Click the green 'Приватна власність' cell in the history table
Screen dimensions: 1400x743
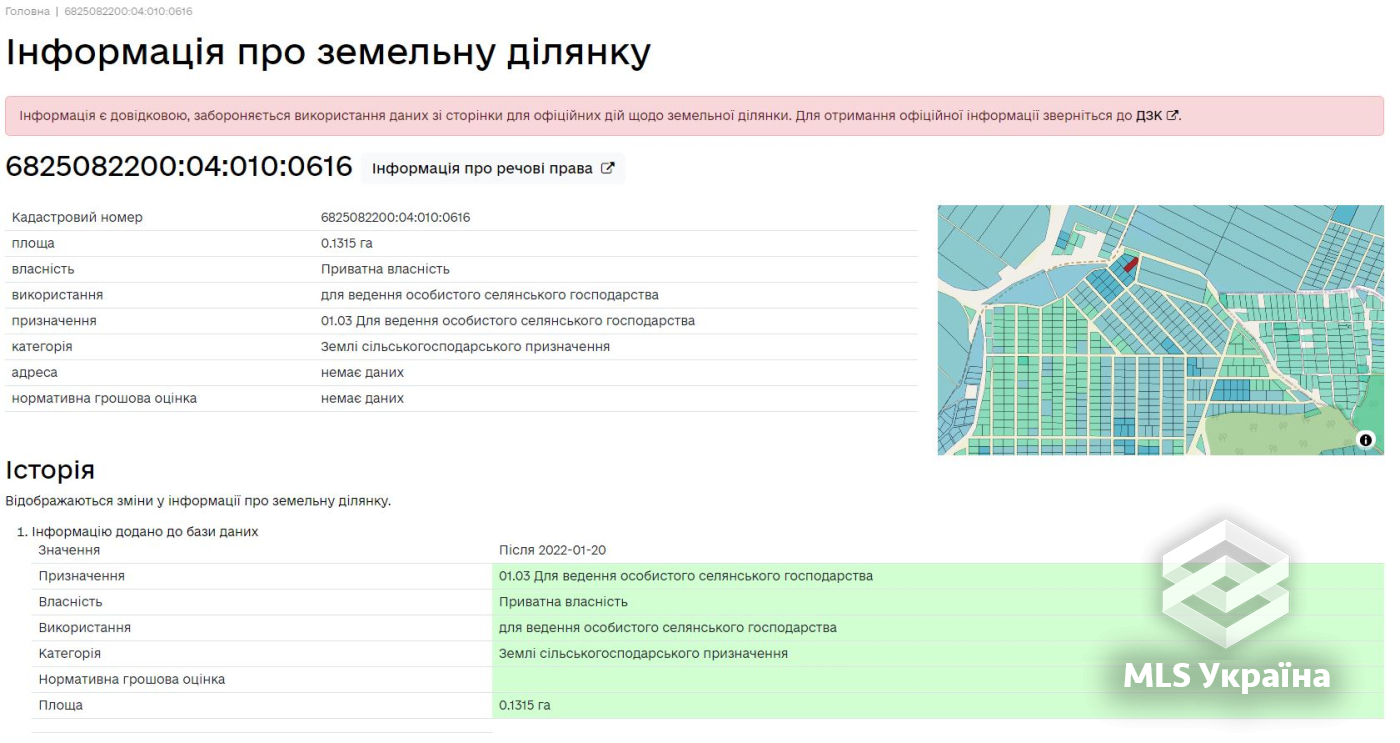[938, 602]
